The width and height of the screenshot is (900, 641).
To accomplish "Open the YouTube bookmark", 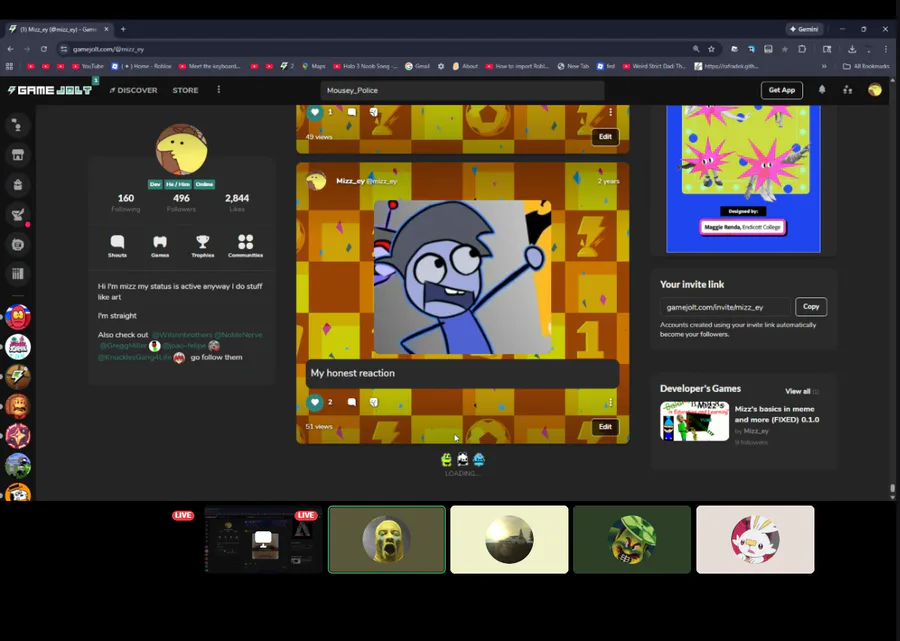I will coord(88,66).
